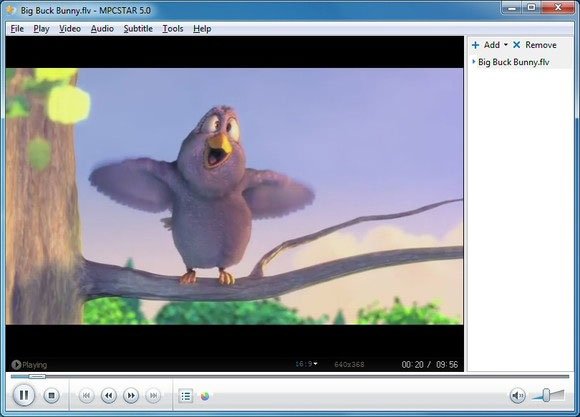Skip to the next track
580x417 pixels.
[x=154, y=396]
